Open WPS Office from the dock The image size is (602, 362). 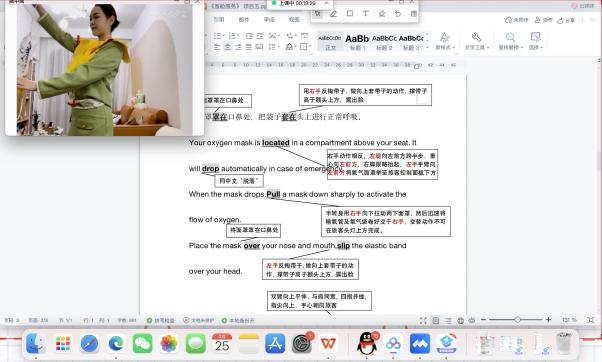pos(328,343)
